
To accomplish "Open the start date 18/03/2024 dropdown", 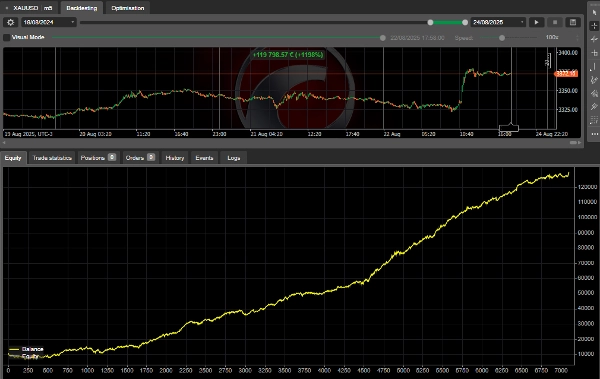I will coord(49,22).
